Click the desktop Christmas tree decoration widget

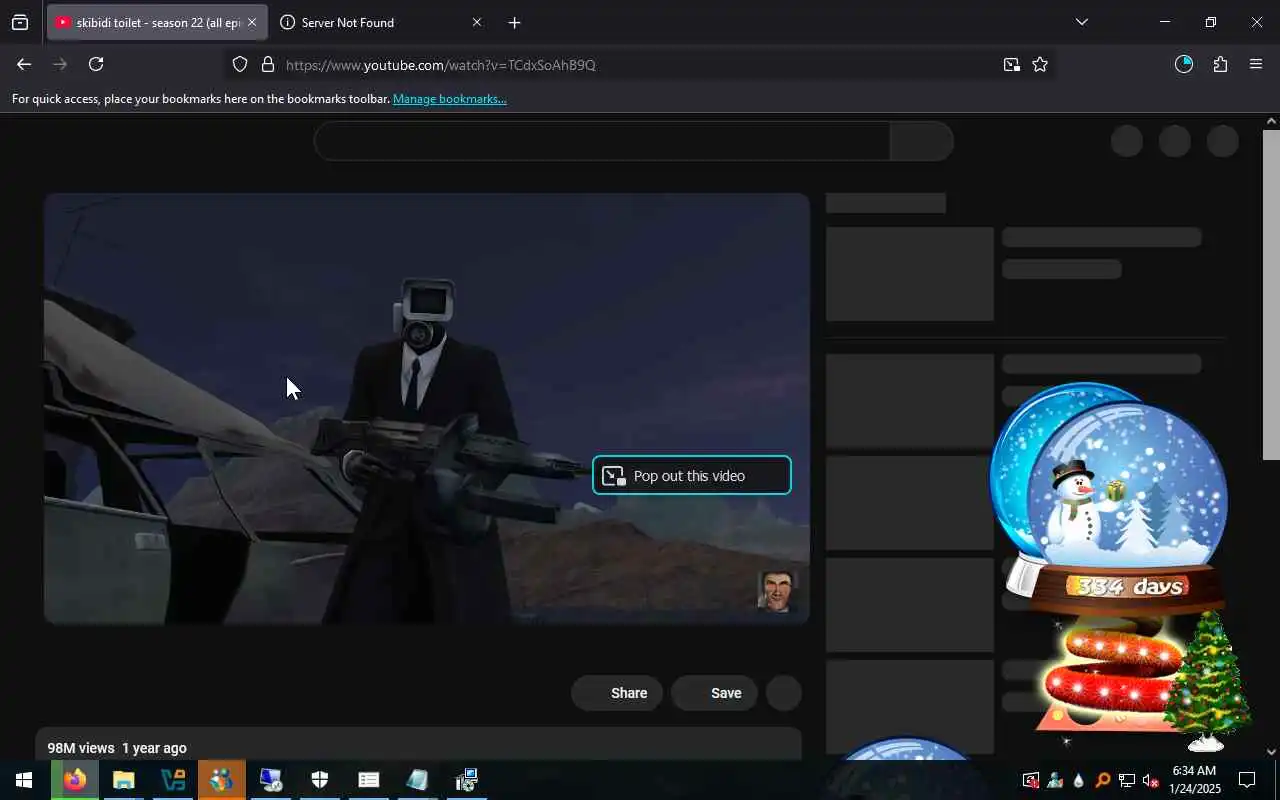1208,682
